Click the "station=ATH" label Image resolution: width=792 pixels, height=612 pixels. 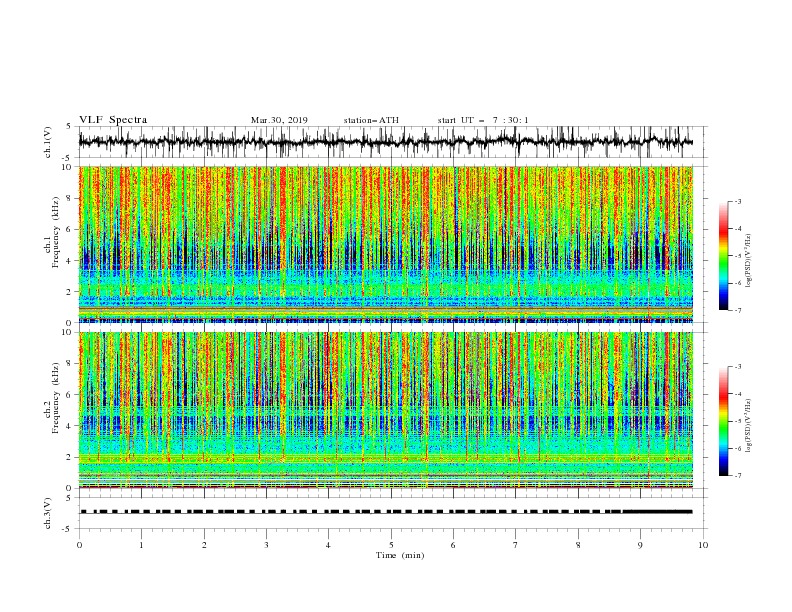371,120
